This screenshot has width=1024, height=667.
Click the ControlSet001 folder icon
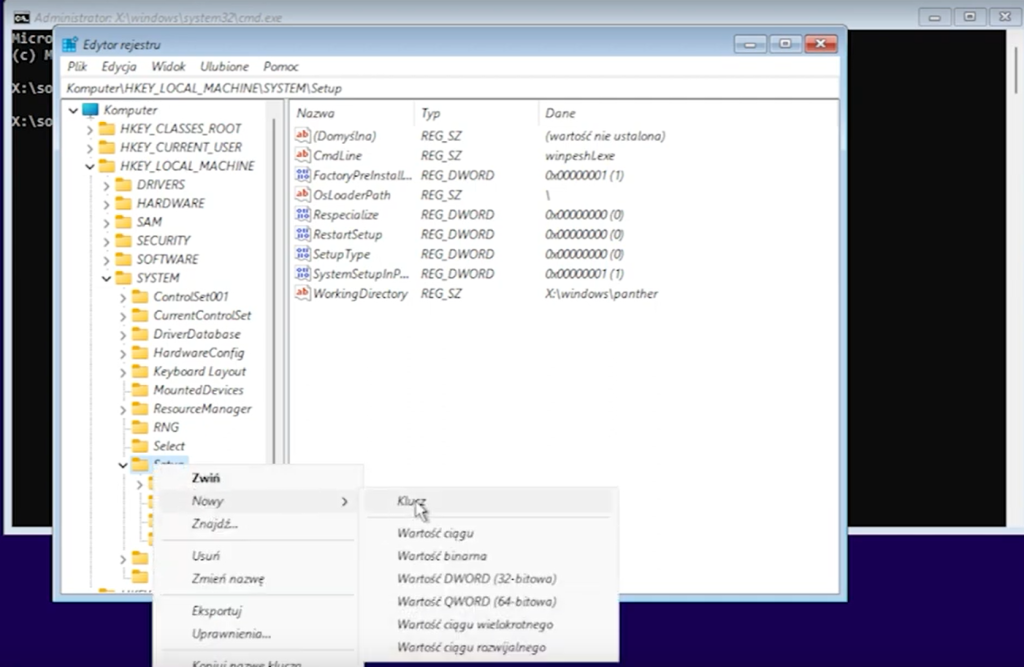[140, 297]
